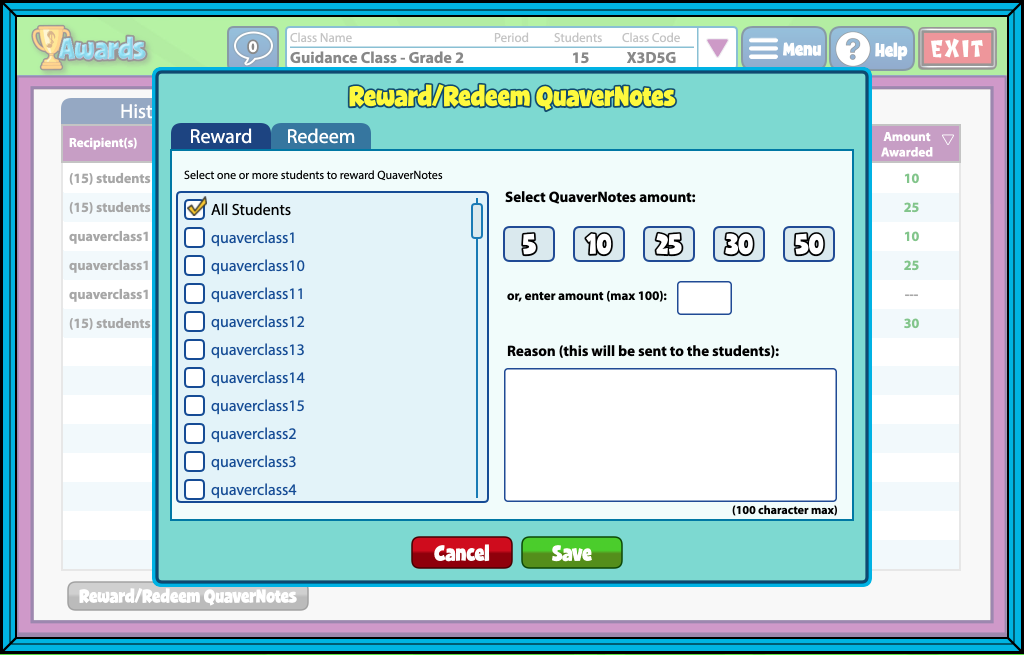Check the quaverclass12 checkbox

tap(195, 322)
